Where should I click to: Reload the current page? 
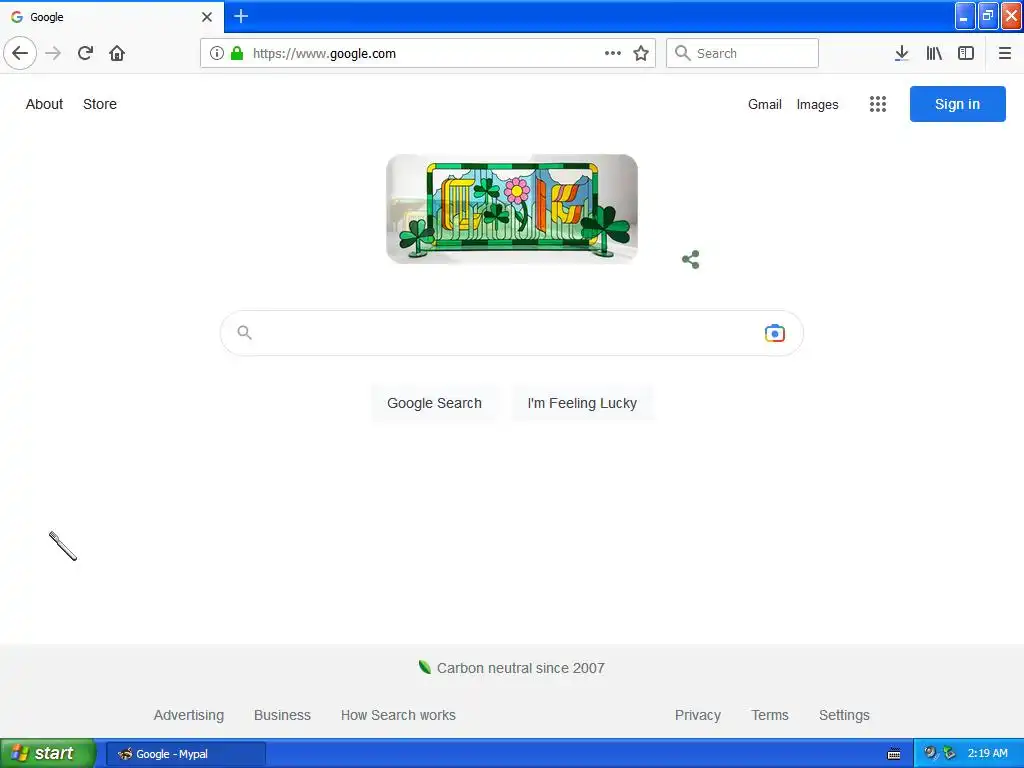click(x=85, y=53)
